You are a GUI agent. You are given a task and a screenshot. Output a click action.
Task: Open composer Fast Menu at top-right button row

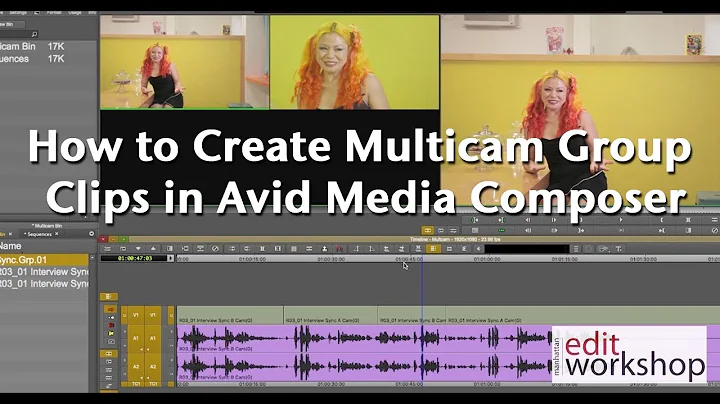coord(714,220)
